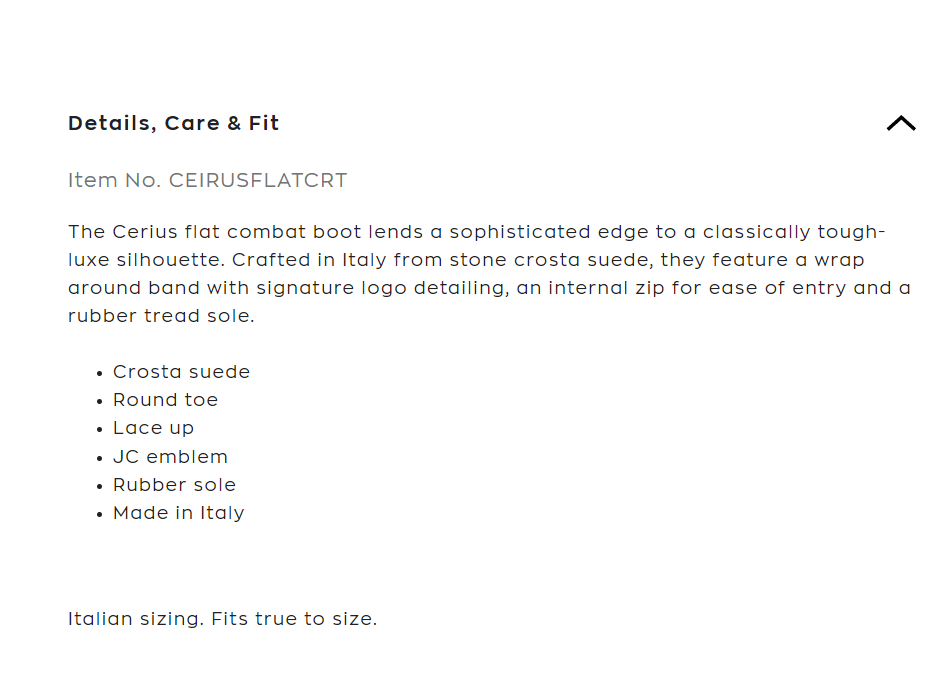Select the 'Lace up' bullet item
Viewport: 936px width, 678px height.
(153, 428)
